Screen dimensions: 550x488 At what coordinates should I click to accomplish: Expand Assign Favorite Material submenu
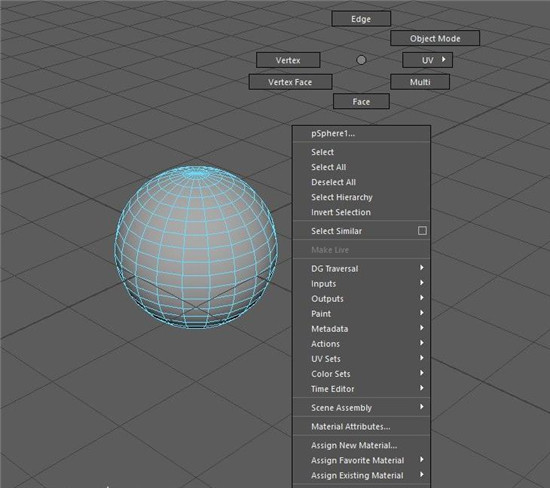pos(362,460)
